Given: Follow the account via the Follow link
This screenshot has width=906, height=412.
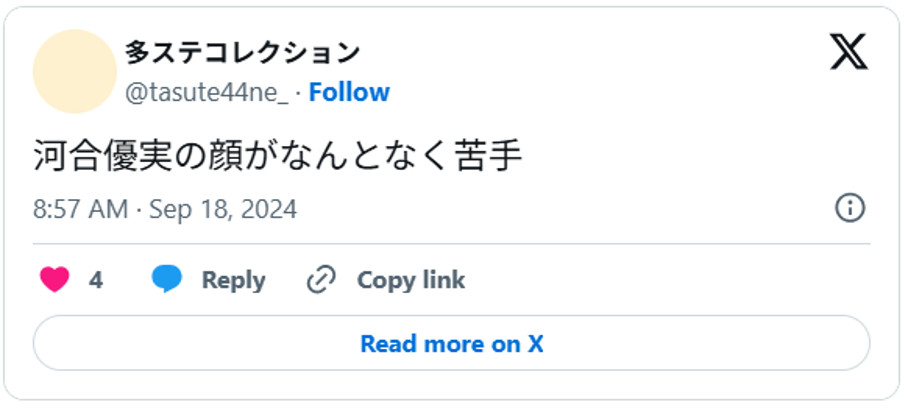Looking at the screenshot, I should (349, 93).
